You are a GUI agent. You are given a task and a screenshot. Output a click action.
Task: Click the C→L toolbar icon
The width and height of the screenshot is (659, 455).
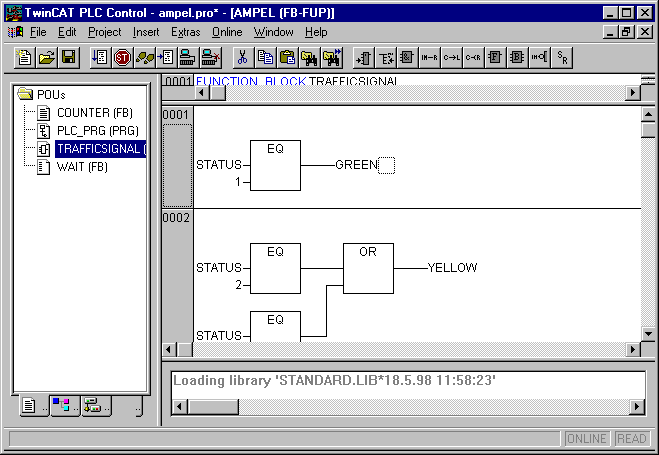click(x=451, y=58)
